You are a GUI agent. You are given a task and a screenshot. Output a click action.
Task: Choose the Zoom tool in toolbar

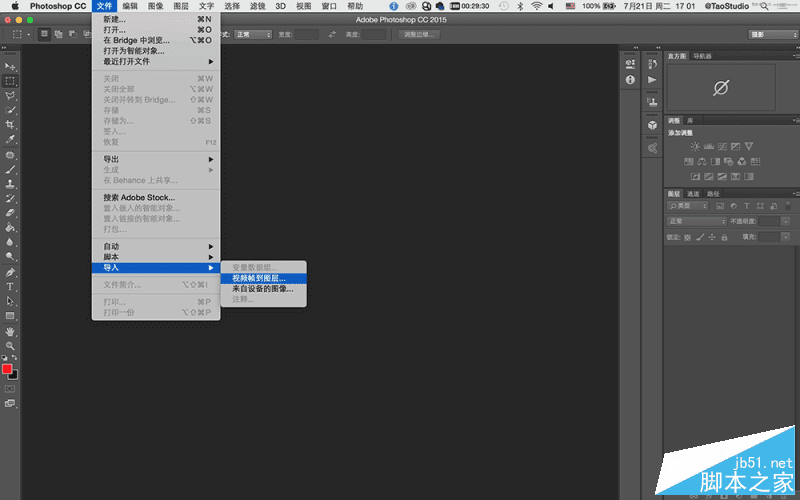pyautogui.click(x=10, y=346)
